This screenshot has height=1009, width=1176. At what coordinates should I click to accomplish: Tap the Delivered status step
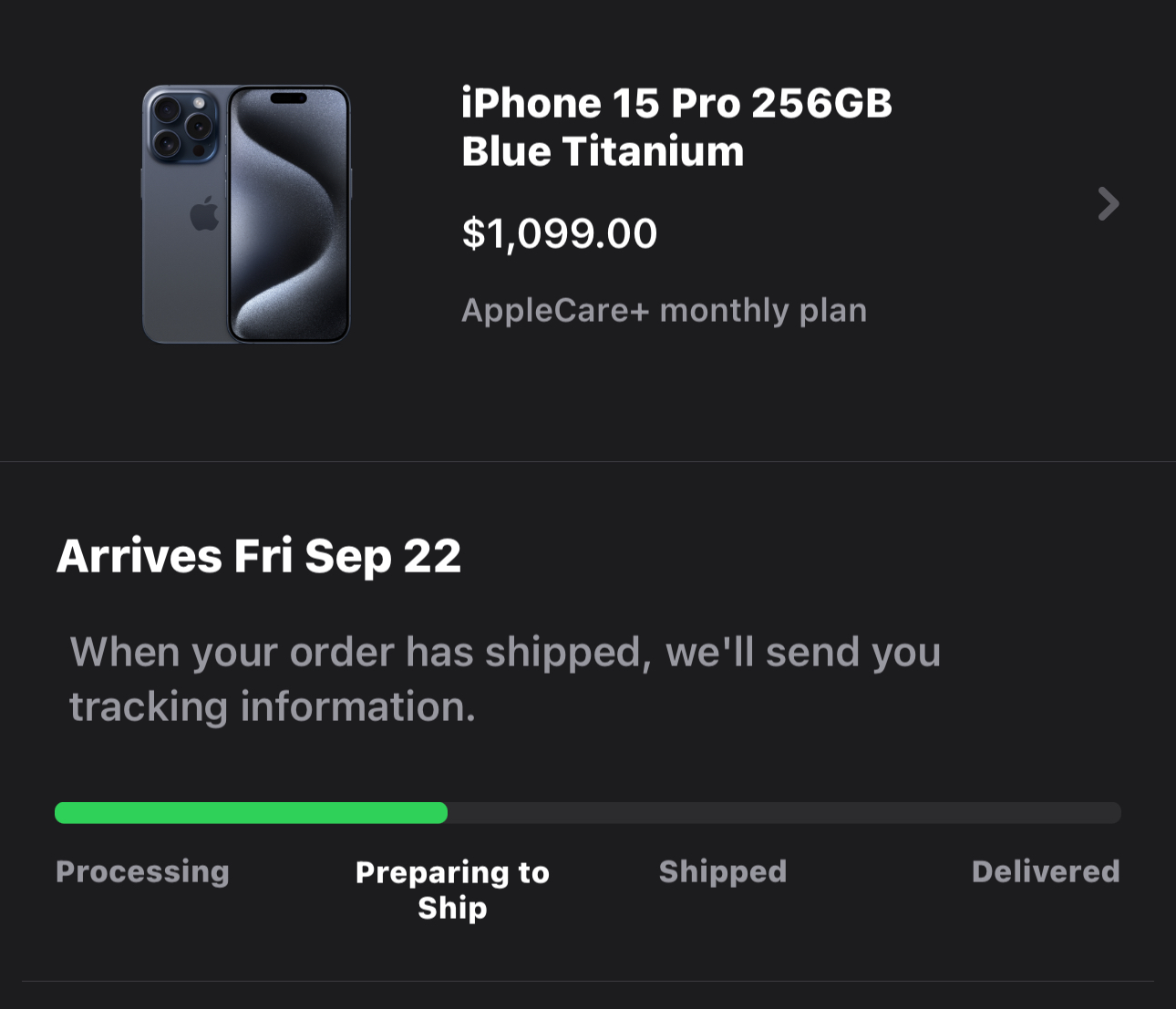[x=1046, y=871]
